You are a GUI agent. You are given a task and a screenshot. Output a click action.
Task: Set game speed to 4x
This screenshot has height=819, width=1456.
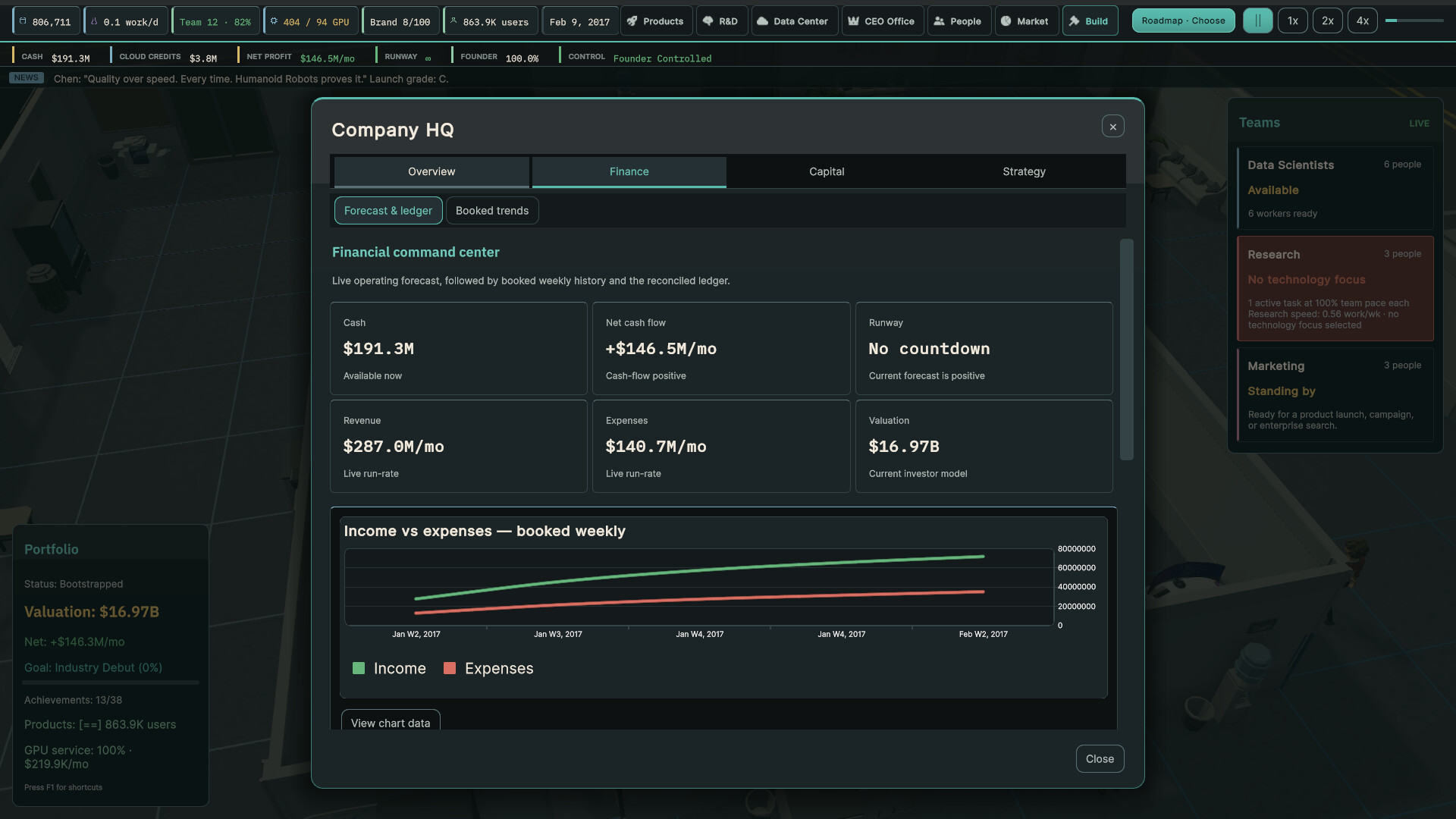pyautogui.click(x=1362, y=20)
